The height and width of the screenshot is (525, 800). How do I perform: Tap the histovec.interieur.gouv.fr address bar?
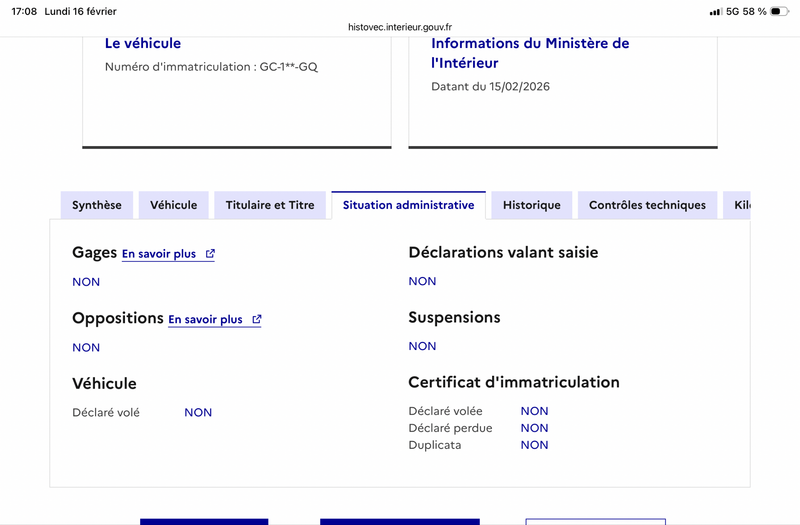click(x=400, y=27)
